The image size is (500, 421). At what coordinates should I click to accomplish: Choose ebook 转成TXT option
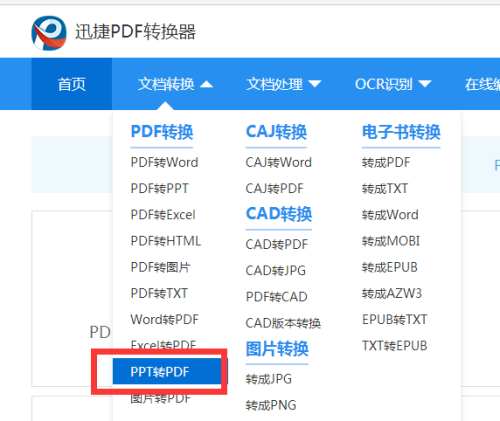(385, 188)
